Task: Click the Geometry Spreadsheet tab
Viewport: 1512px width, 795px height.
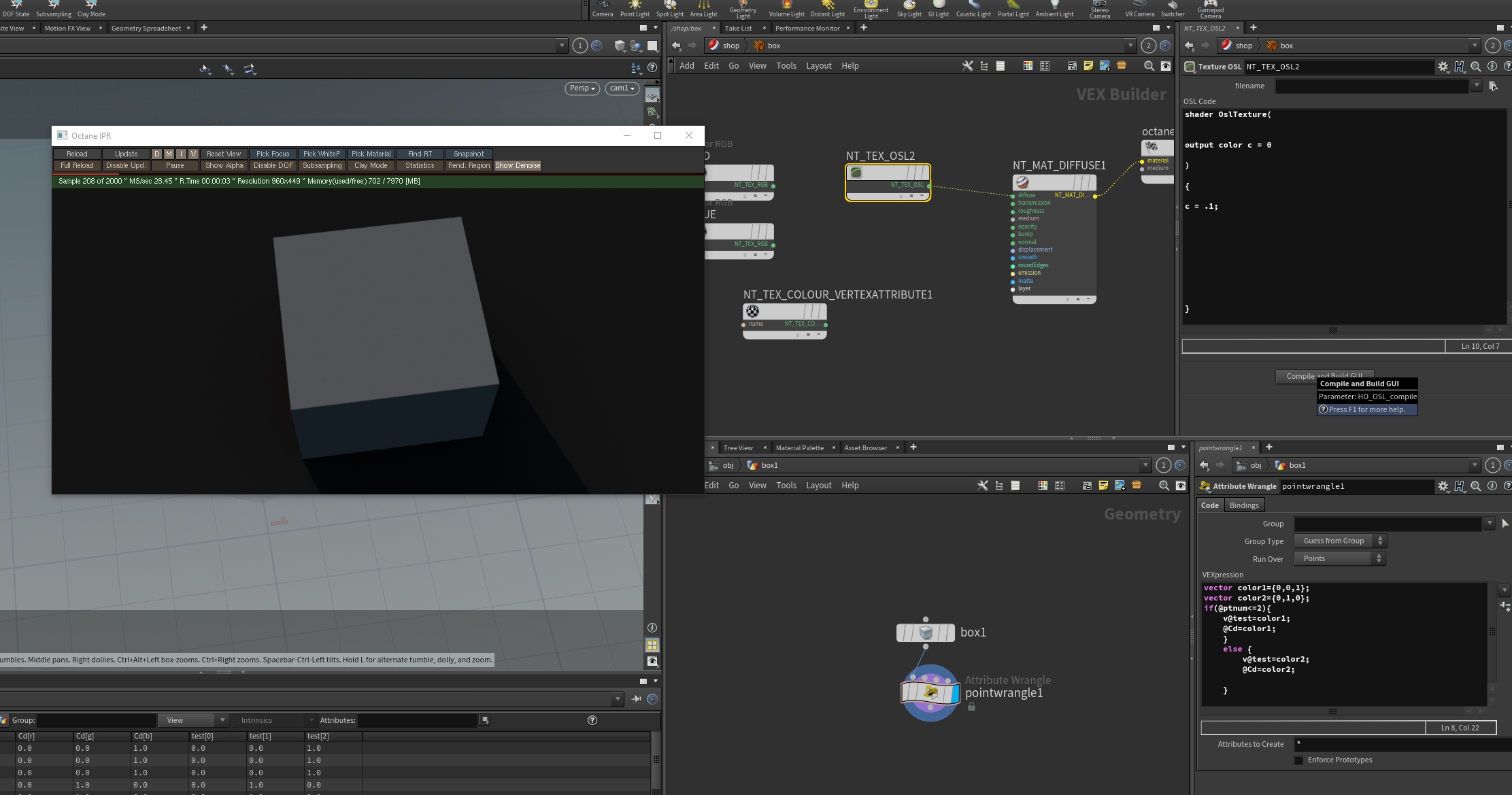Action: click(146, 29)
